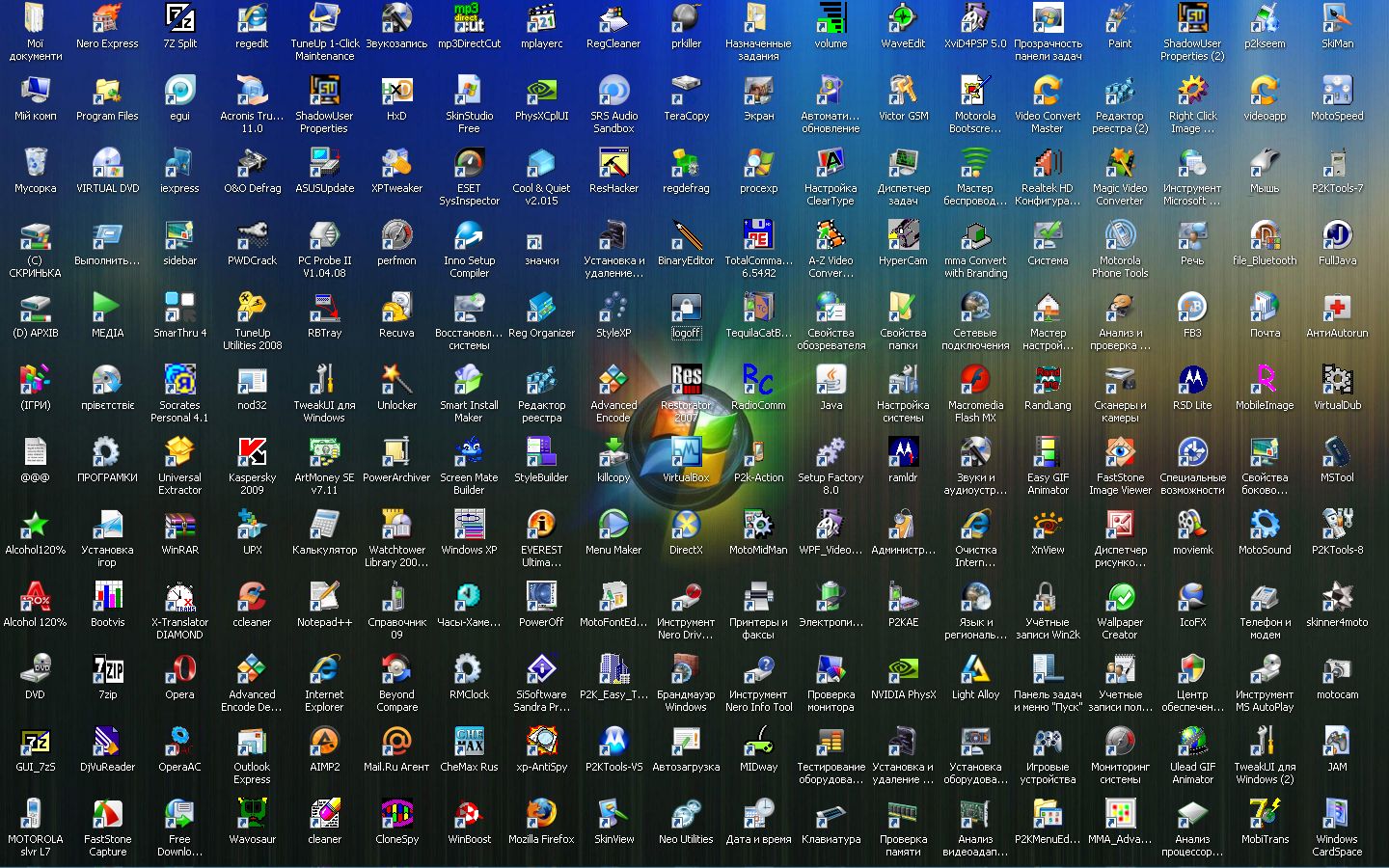The width and height of the screenshot is (1389, 868).
Task: Select TuneUp 1-Click Maintenance icon
Action: 324,17
